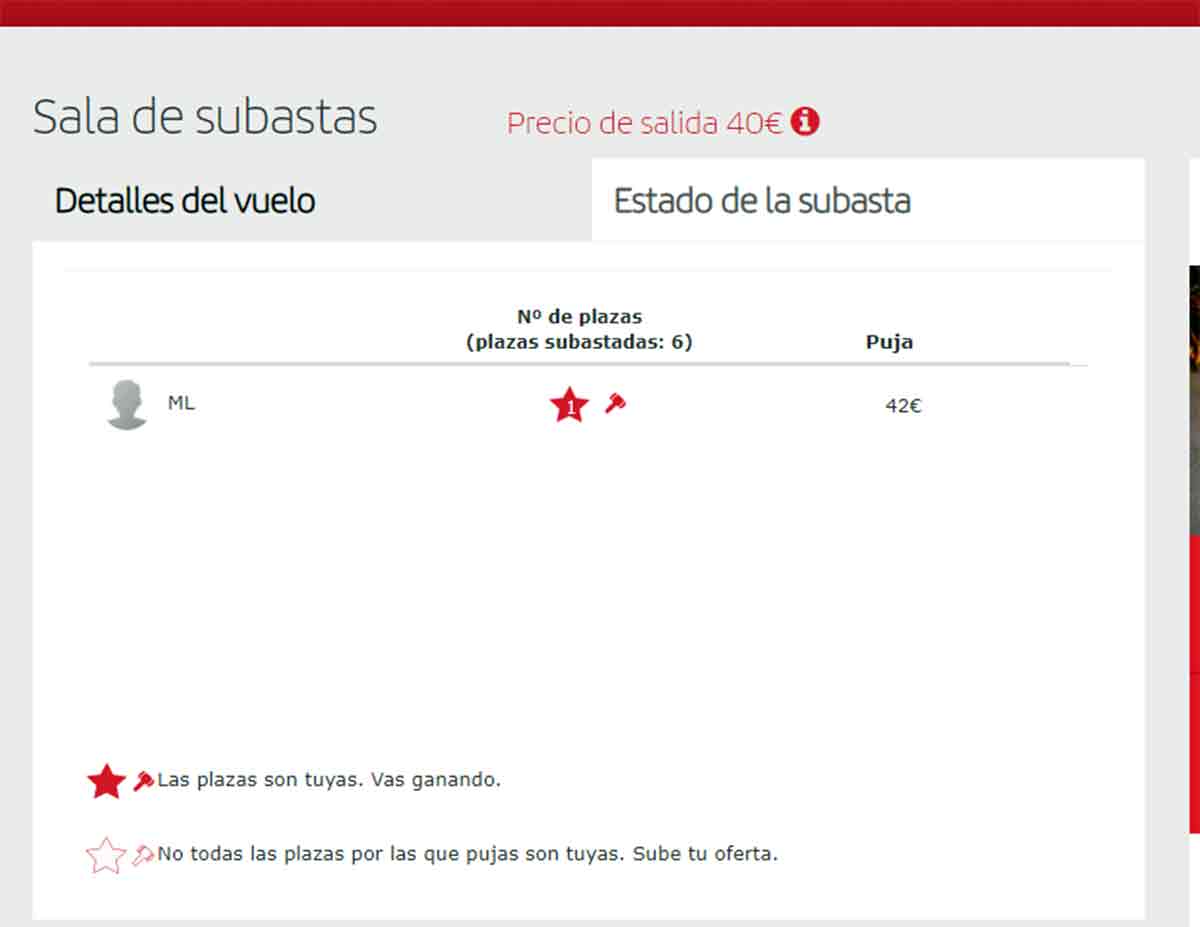Image resolution: width=1200 pixels, height=927 pixels.
Task: Click the ML bidder avatar icon
Action: click(x=127, y=405)
